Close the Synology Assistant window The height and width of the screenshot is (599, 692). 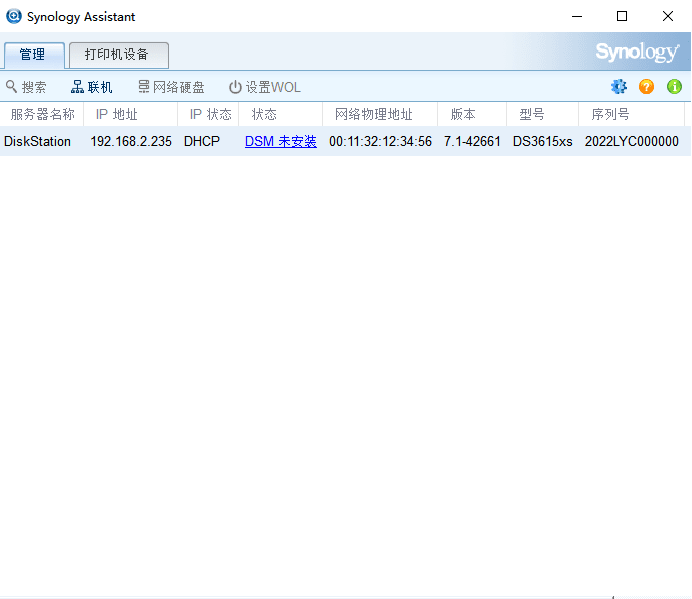tap(668, 16)
